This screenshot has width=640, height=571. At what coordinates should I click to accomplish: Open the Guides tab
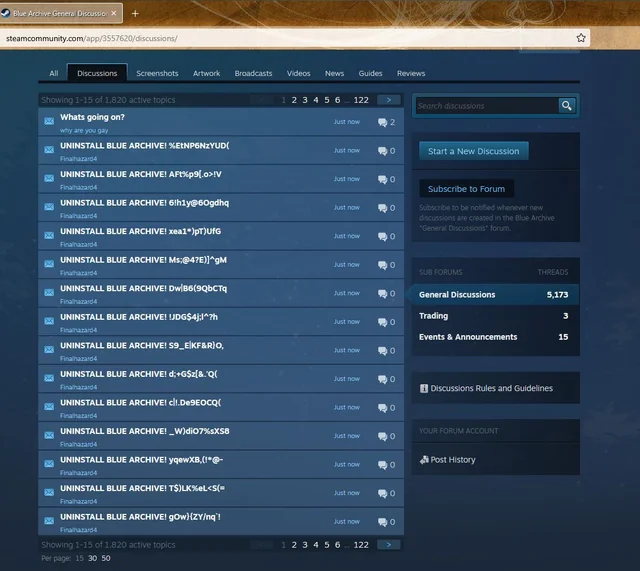[x=370, y=73]
